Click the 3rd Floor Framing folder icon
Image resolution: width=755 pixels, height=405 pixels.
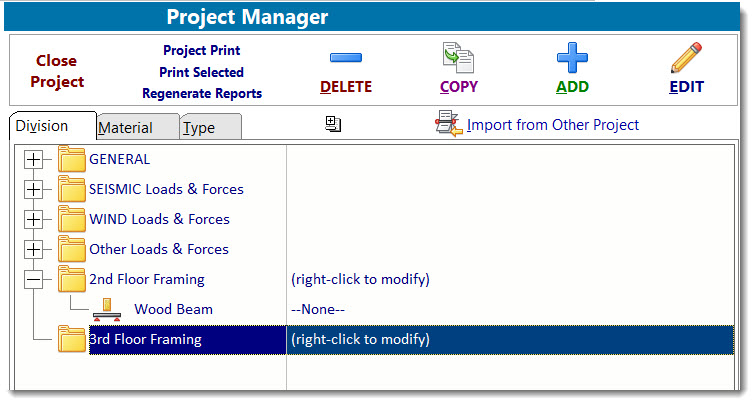pos(72,340)
